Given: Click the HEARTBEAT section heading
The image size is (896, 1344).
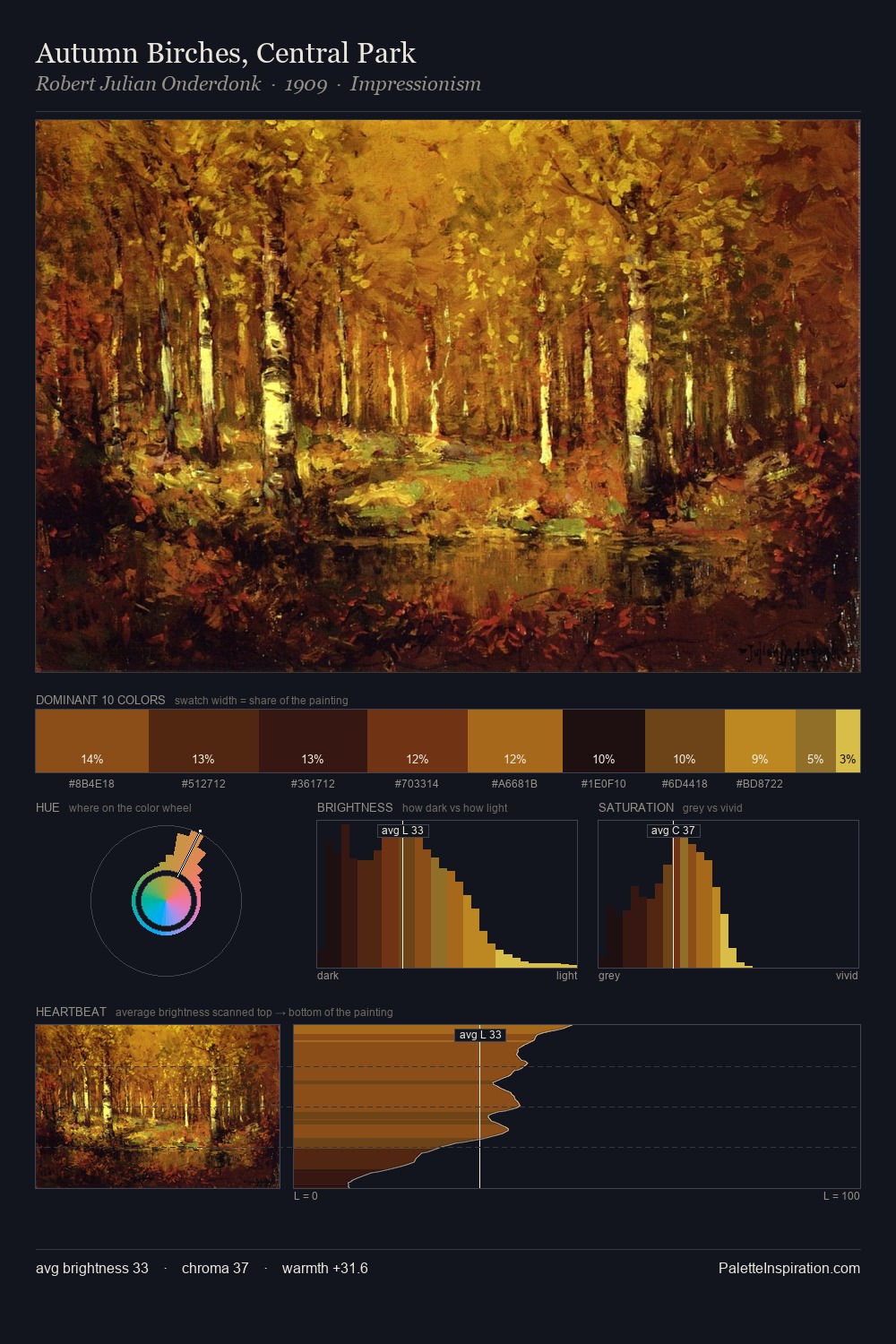Looking at the screenshot, I should [71, 1012].
